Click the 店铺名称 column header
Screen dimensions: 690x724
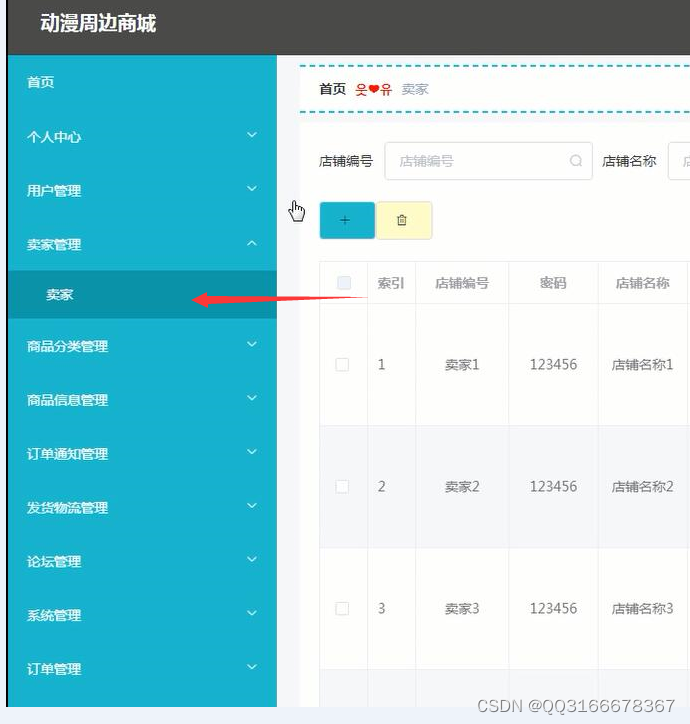[642, 283]
